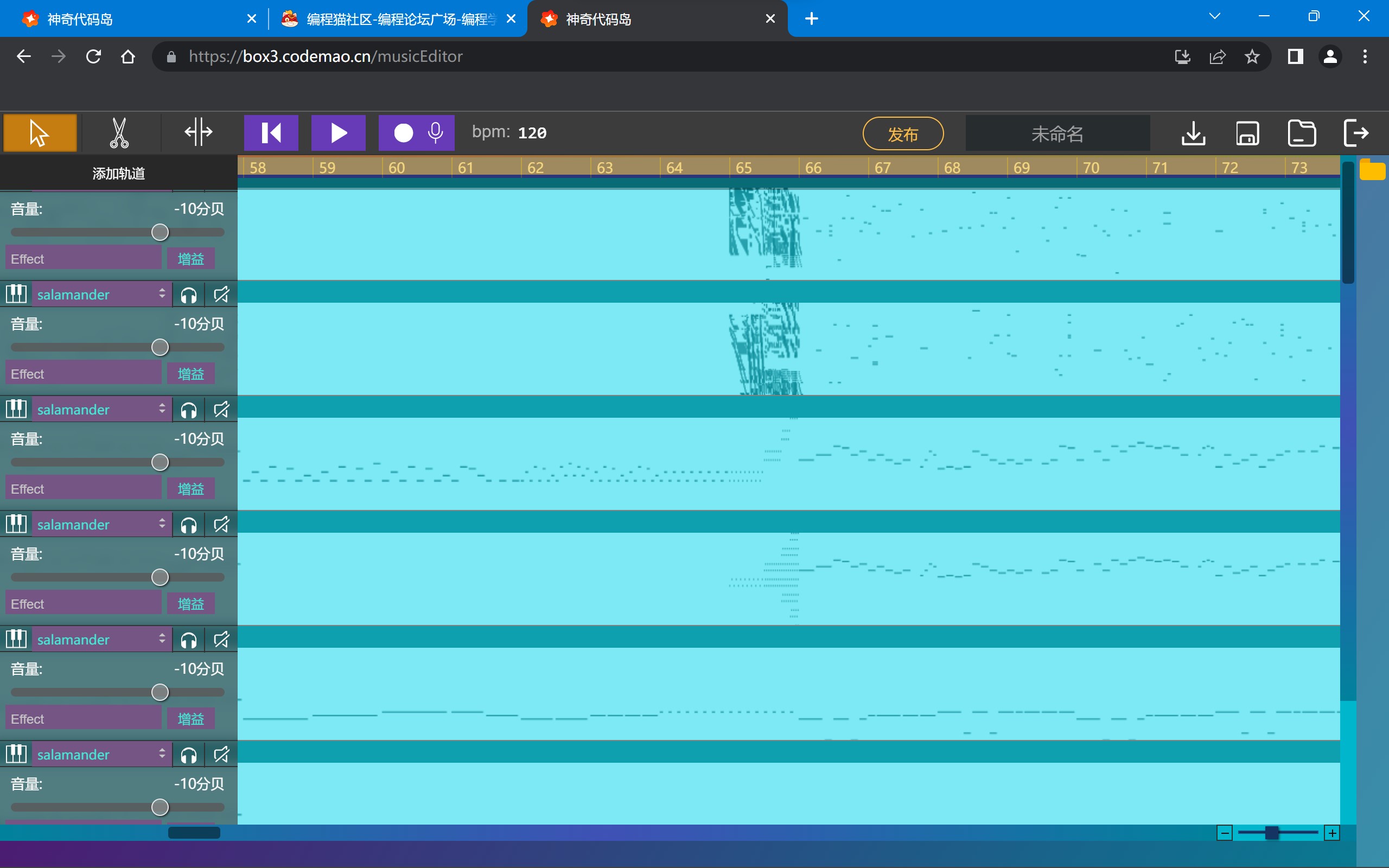Edit the bpm value 120
Screen dimensions: 1389x868
click(x=532, y=132)
